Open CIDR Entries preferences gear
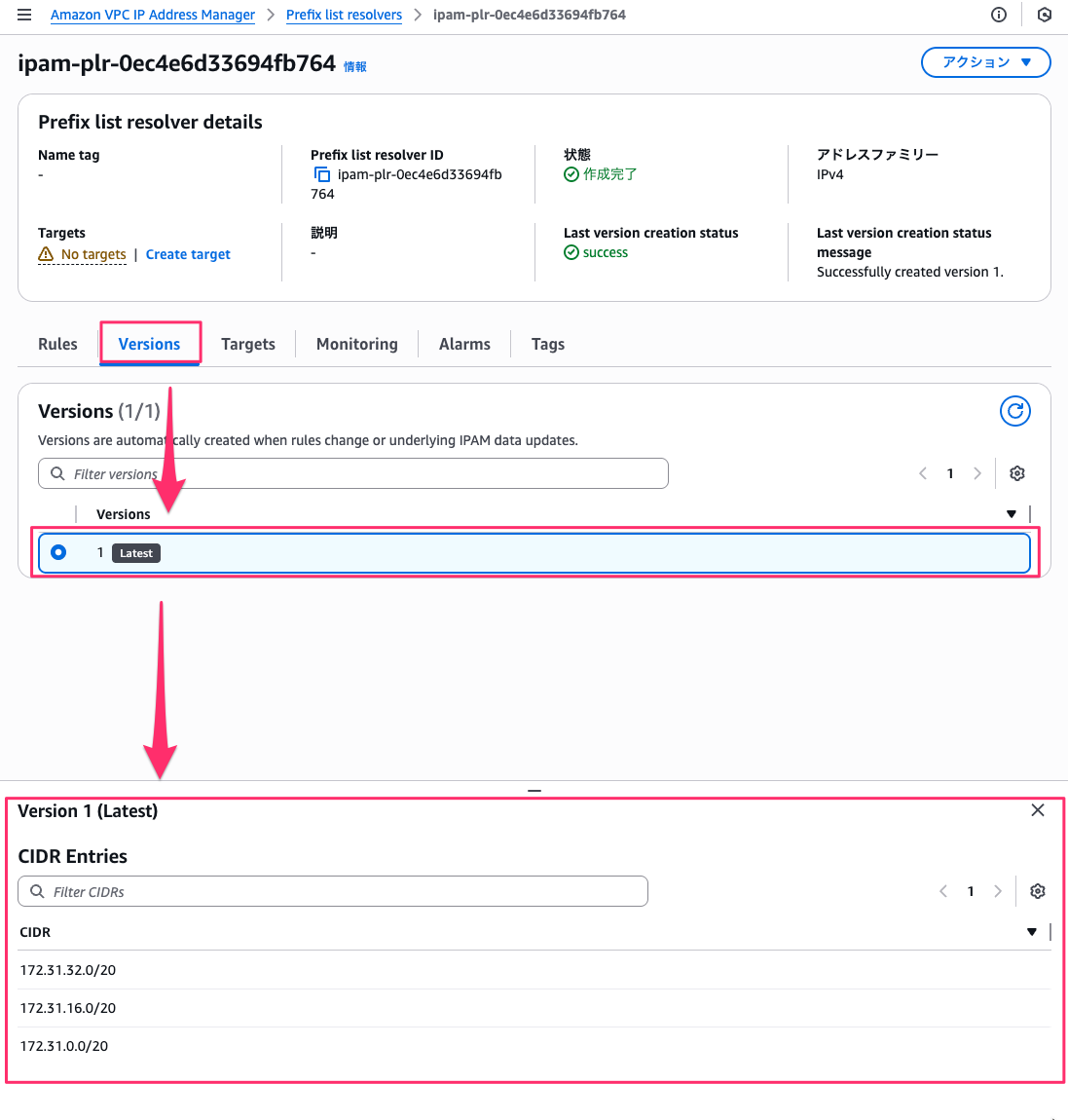 [1038, 891]
